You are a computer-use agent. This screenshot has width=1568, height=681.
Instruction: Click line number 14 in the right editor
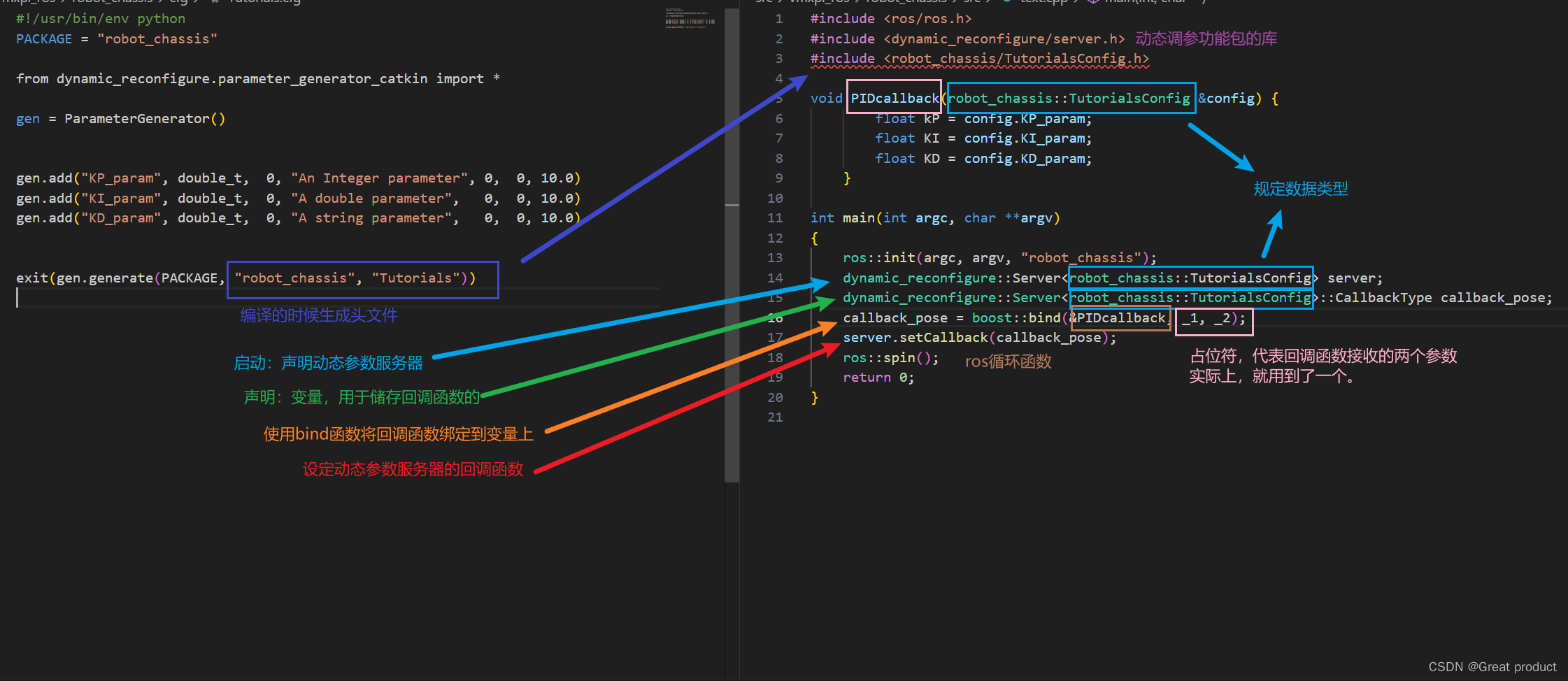(775, 278)
